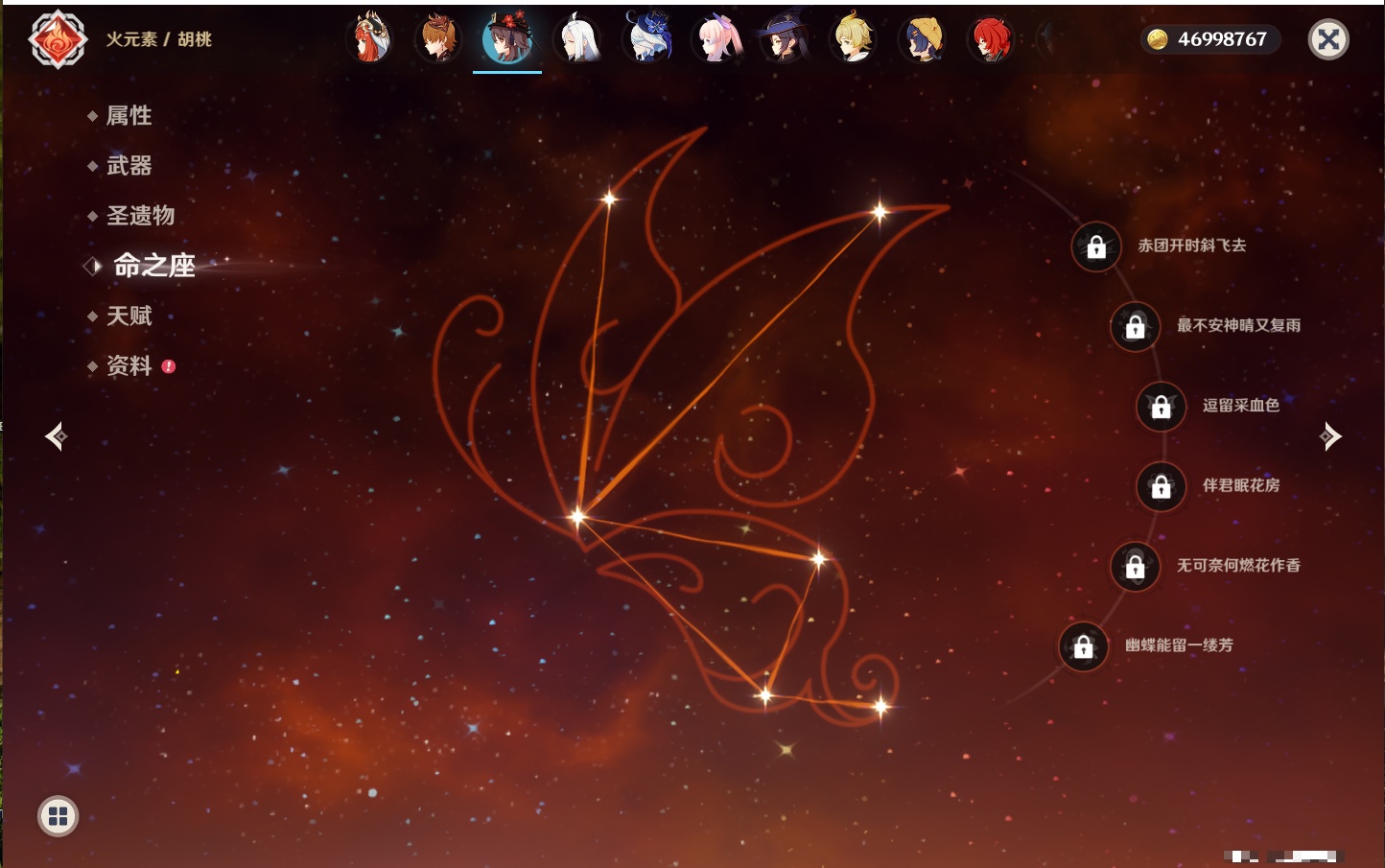This screenshot has height=868, width=1385.
Task: Select the pink-haired Kokomi portrait
Action: click(x=716, y=38)
